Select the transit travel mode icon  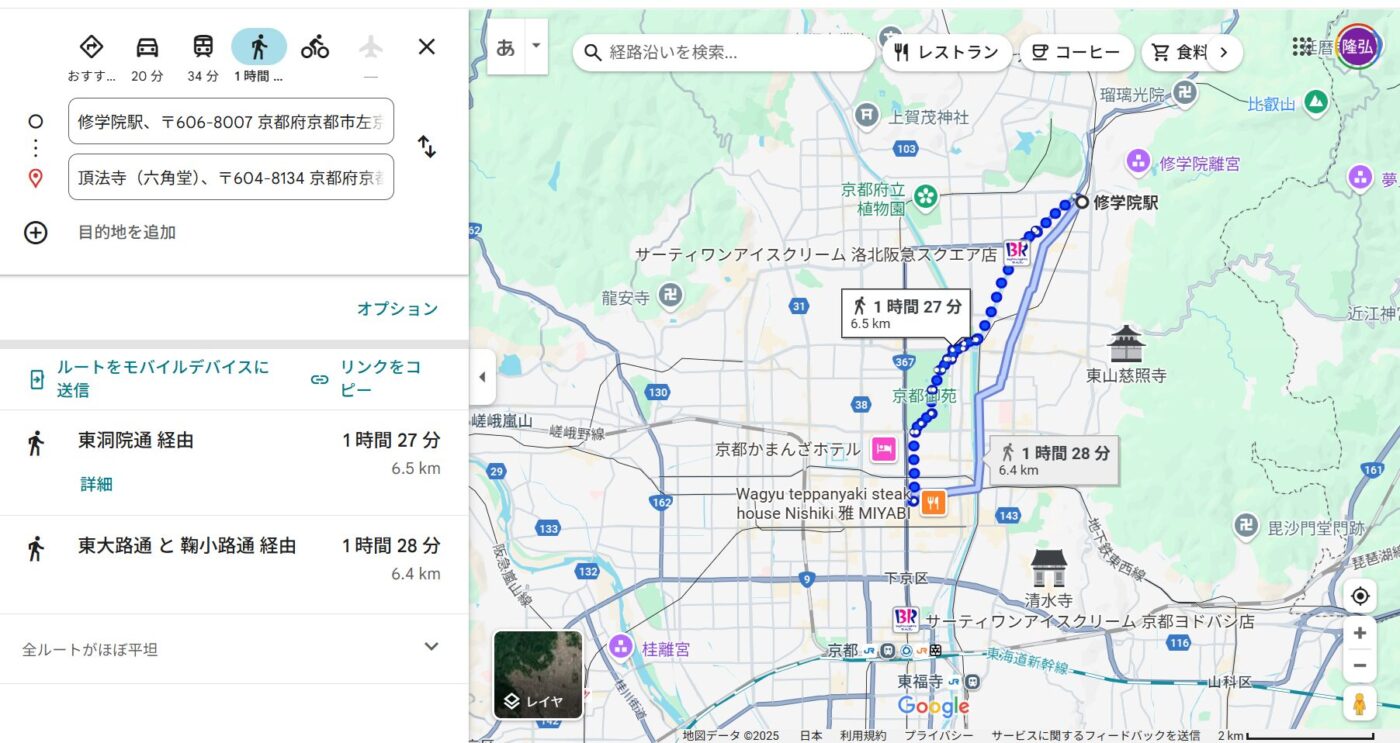coord(203,47)
